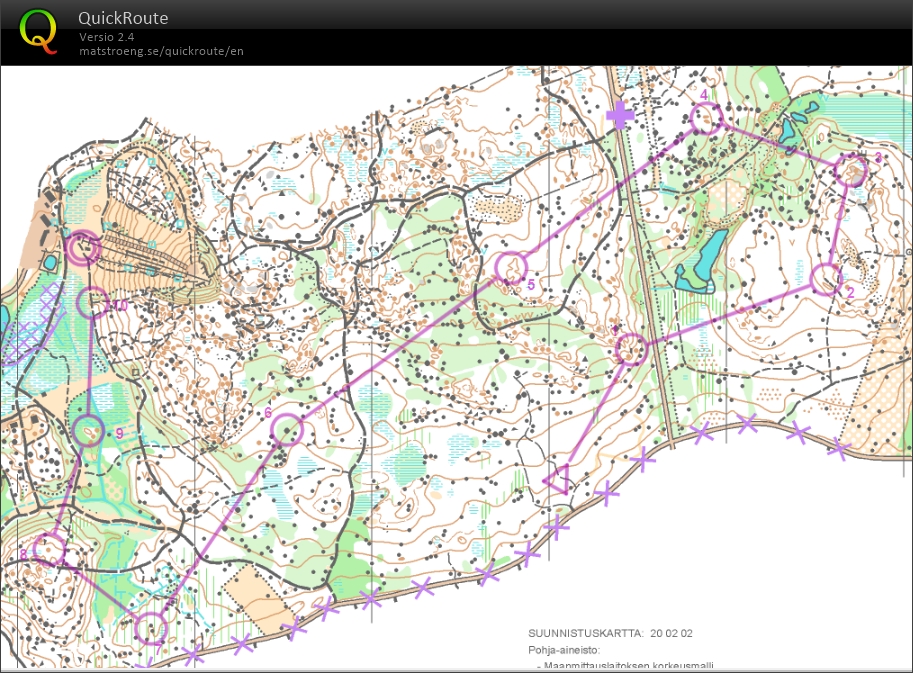
Task: Pick control circle number 9
Action: coord(89,431)
